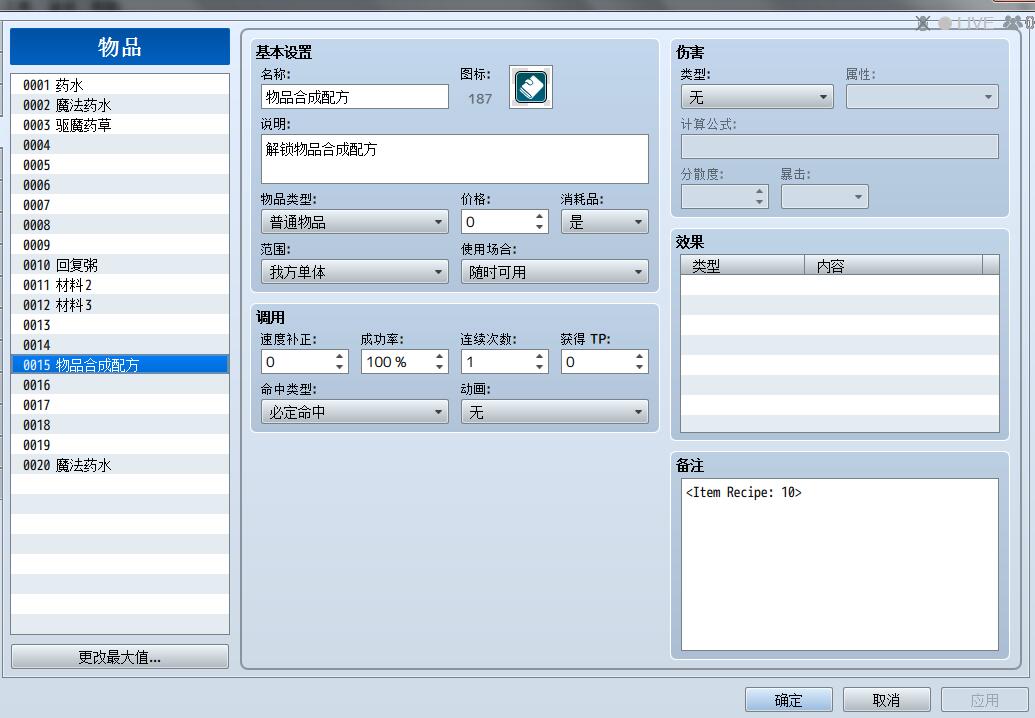Open the 伤害 类型 dropdown set to 无

(757, 97)
